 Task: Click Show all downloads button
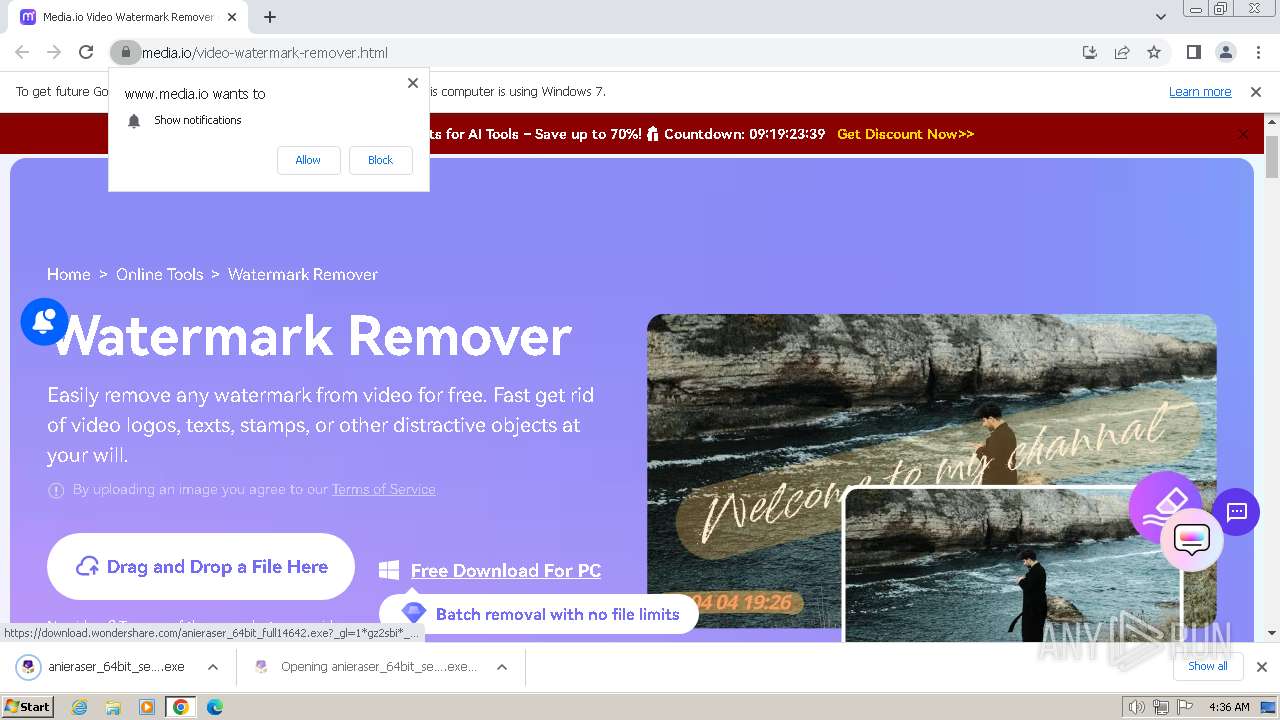click(1207, 666)
